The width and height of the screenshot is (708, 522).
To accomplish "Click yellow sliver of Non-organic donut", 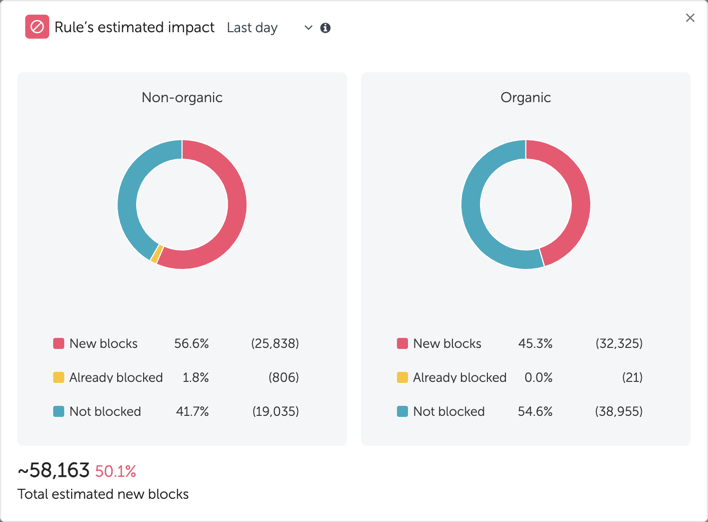I will pos(155,256).
